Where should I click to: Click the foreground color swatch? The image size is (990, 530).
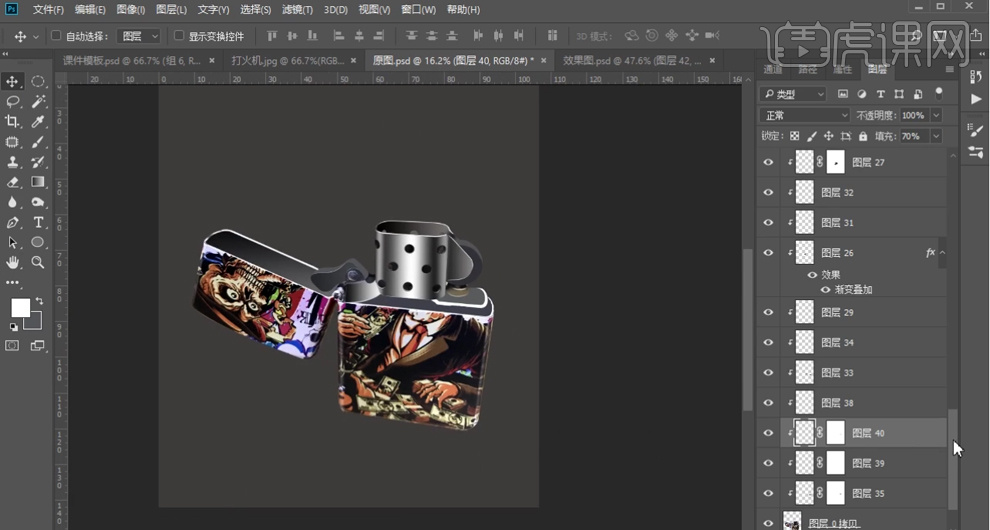[20, 308]
